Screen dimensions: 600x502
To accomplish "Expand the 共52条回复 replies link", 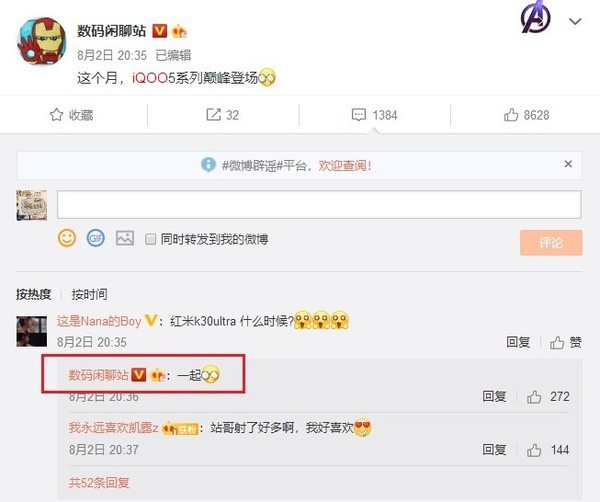I will 99,483.
